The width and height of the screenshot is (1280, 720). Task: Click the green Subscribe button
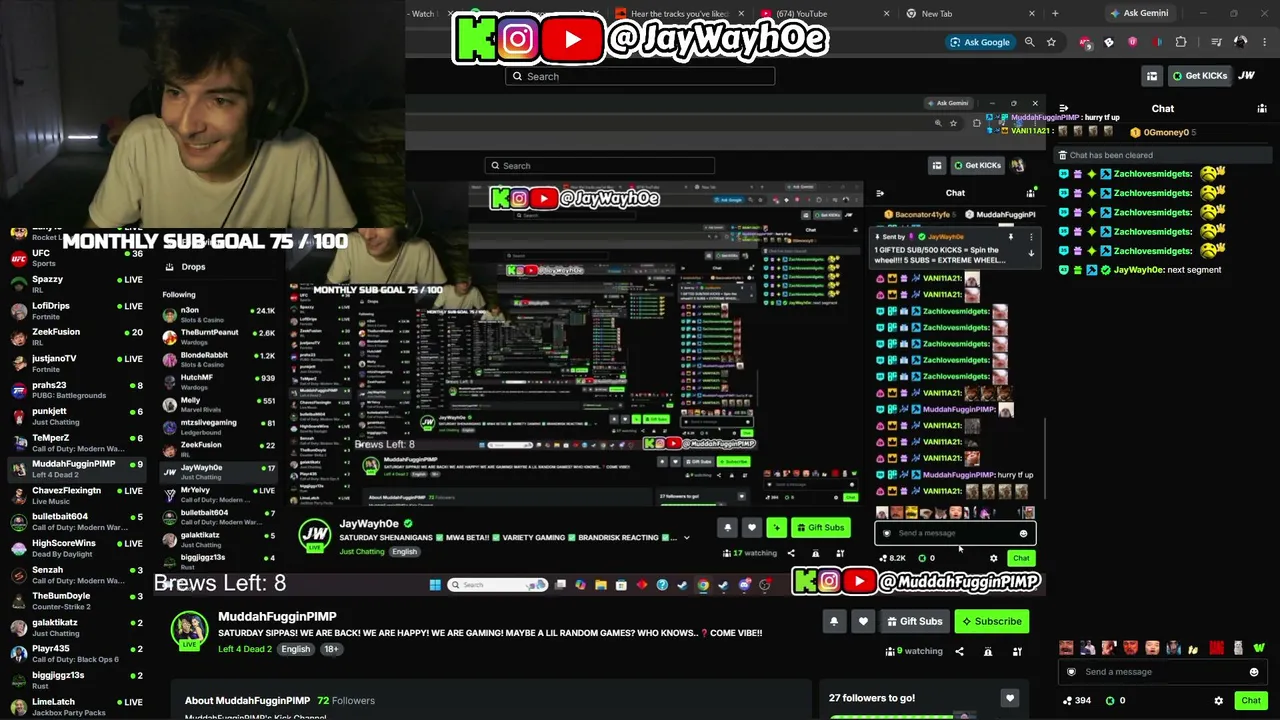(992, 622)
